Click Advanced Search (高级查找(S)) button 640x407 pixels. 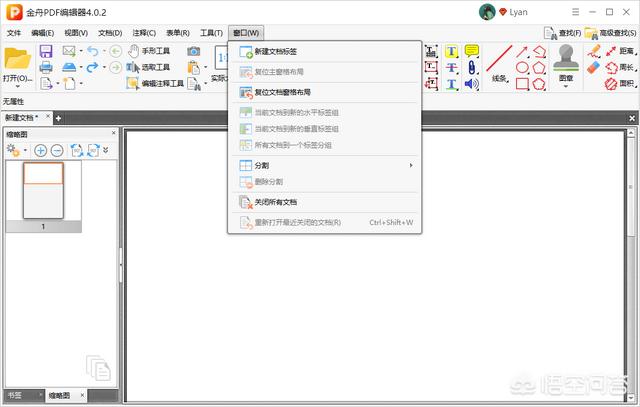(611, 33)
